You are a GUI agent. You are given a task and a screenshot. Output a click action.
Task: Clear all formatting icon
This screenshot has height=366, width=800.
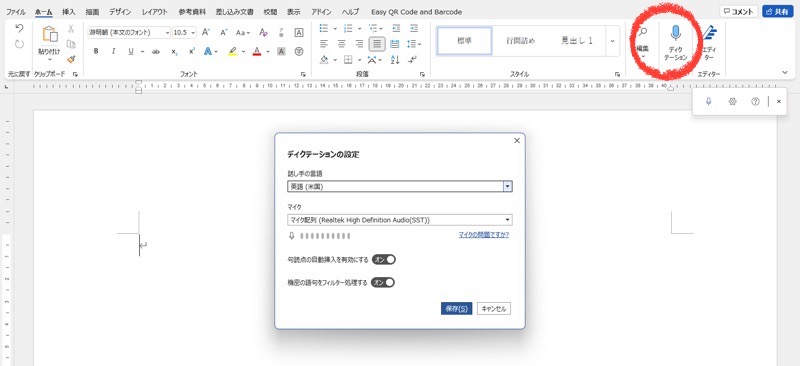click(263, 32)
